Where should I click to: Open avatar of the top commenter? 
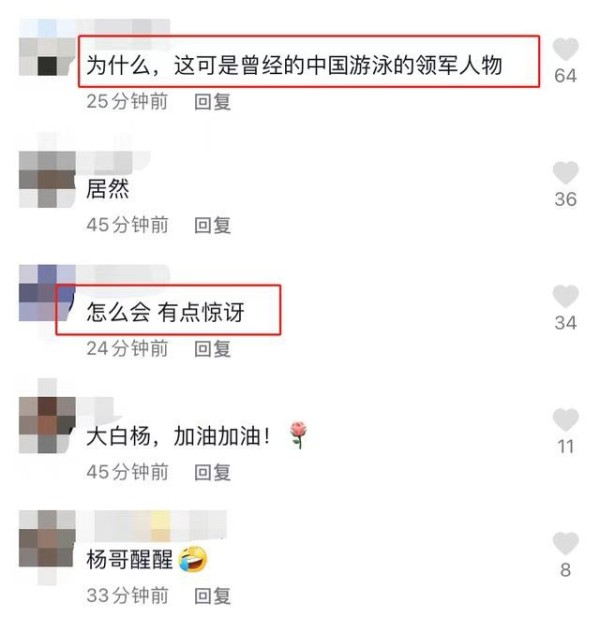pyautogui.click(x=47, y=56)
